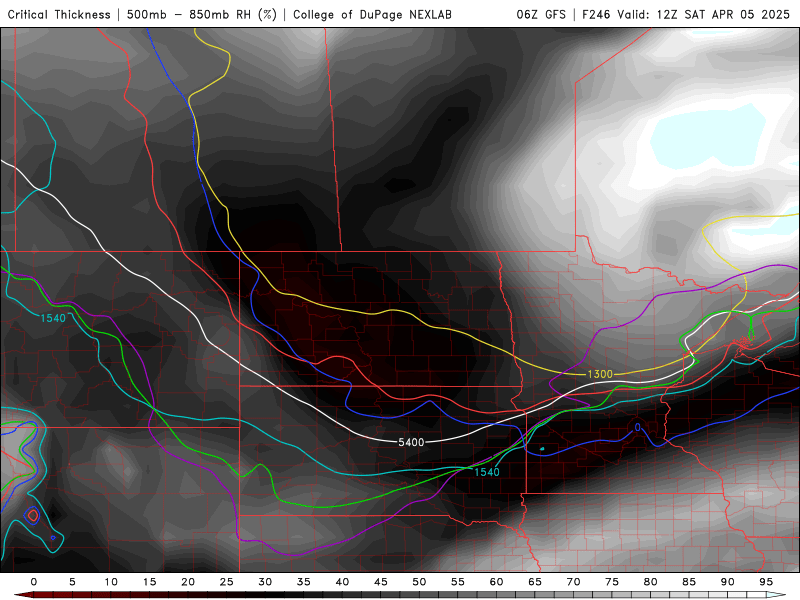Click the colorbar tick label 40
This screenshot has width=800, height=600.
tap(342, 582)
